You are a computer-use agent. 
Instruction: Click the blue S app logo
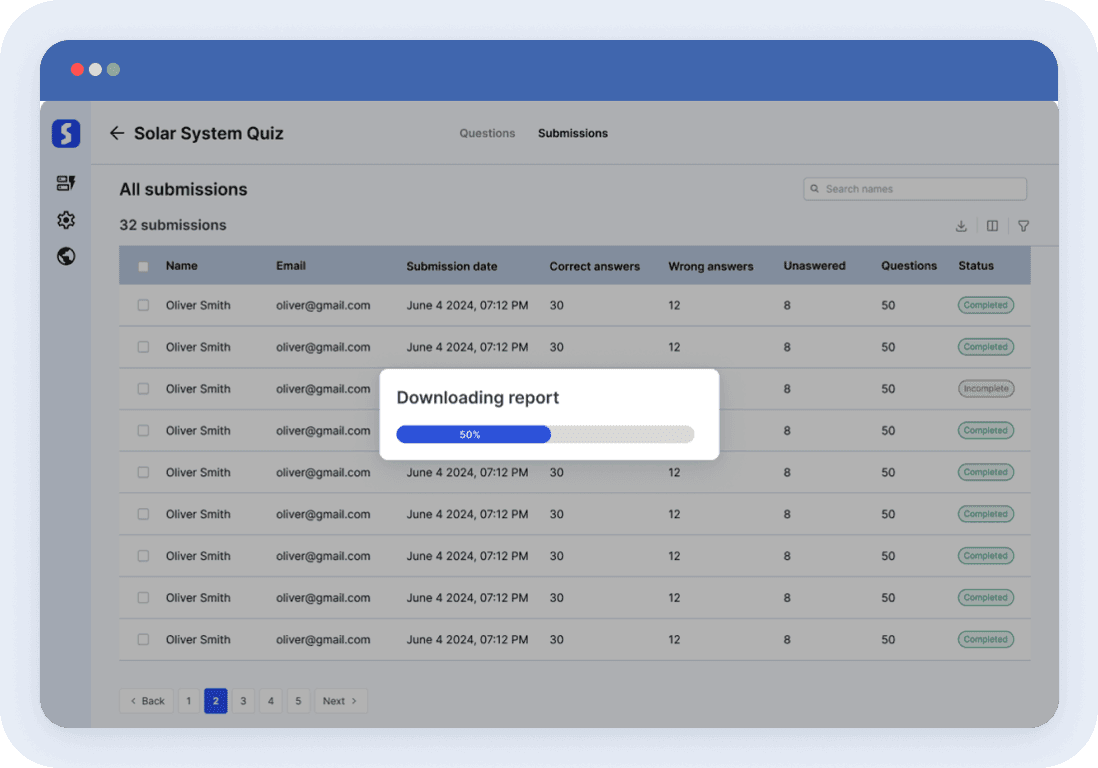click(66, 133)
